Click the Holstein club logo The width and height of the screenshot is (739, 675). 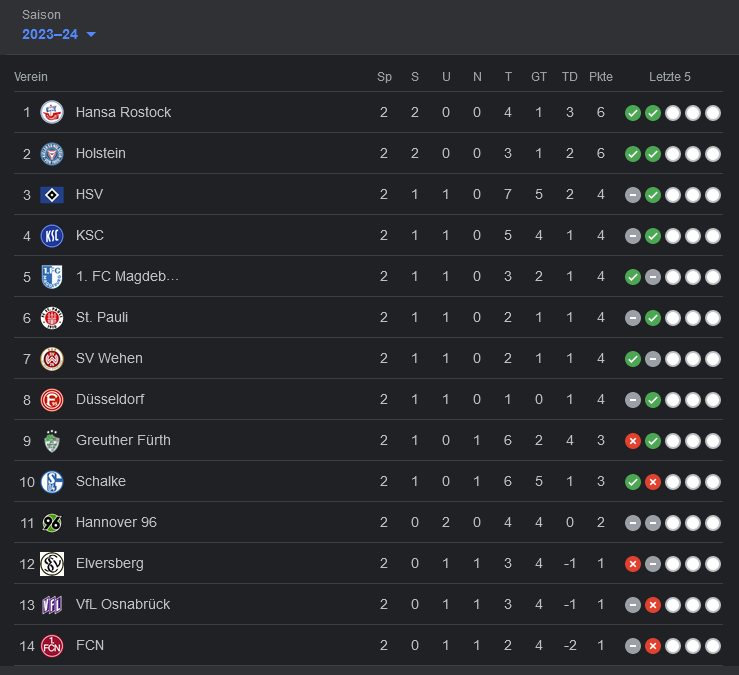[52, 153]
